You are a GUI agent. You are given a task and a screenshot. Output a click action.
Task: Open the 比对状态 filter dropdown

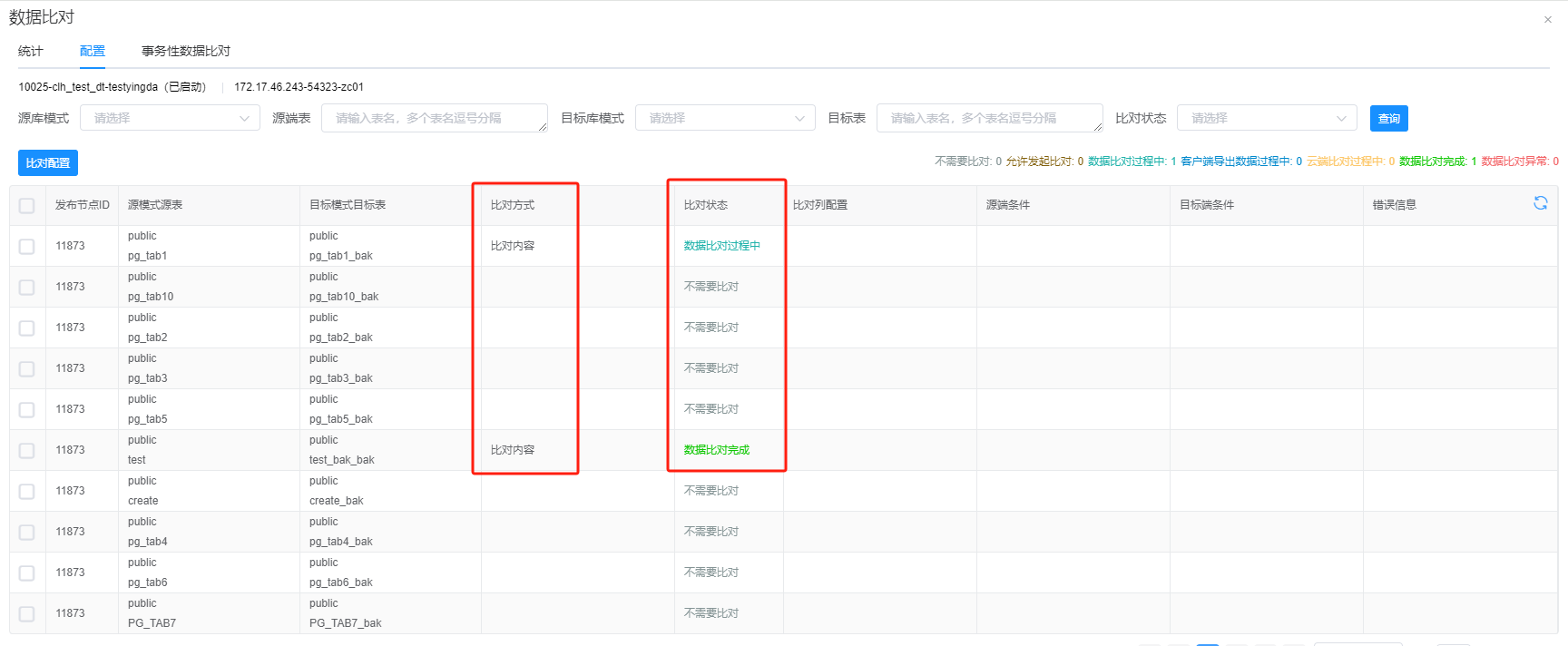pyautogui.click(x=1266, y=118)
